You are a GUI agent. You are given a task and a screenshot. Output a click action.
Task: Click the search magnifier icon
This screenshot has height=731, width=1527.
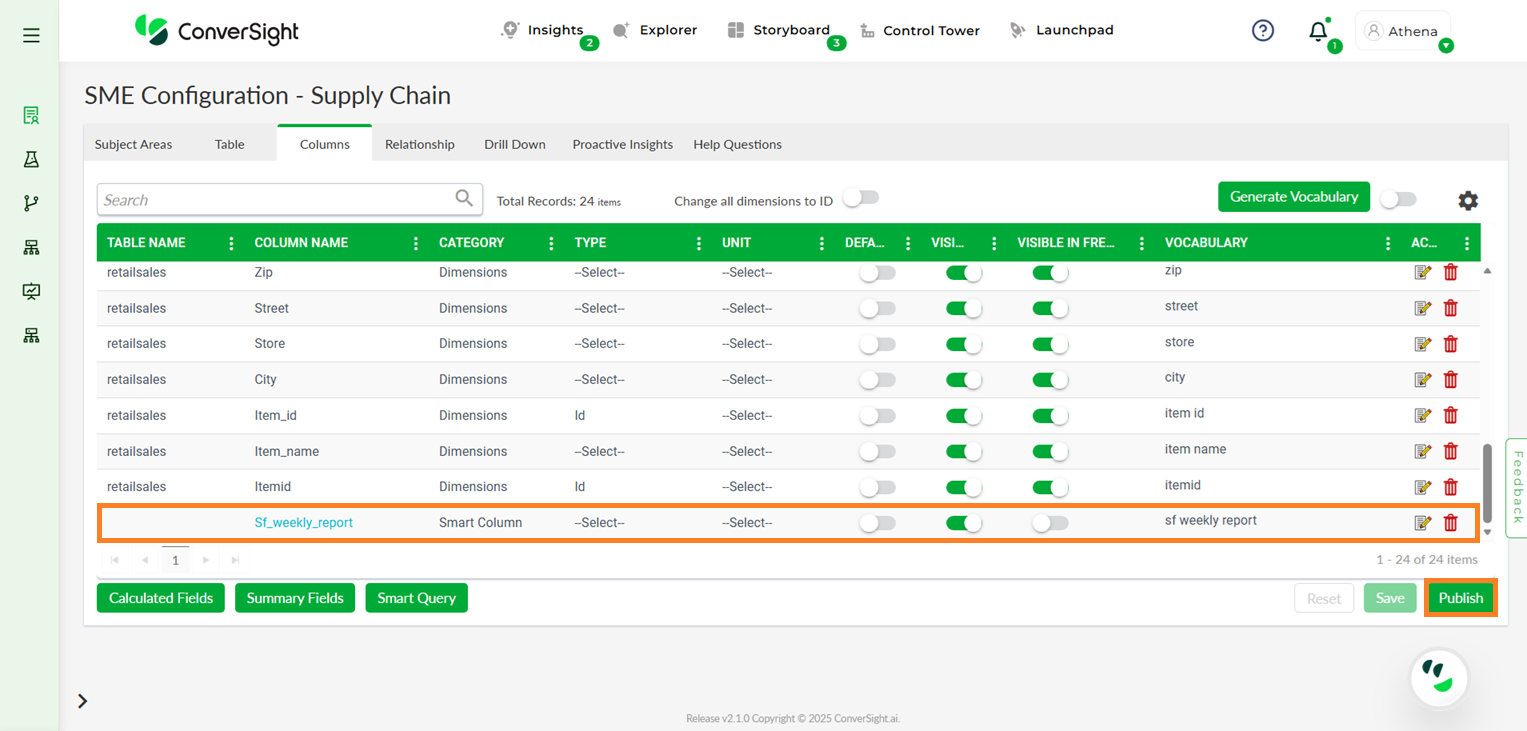point(464,199)
